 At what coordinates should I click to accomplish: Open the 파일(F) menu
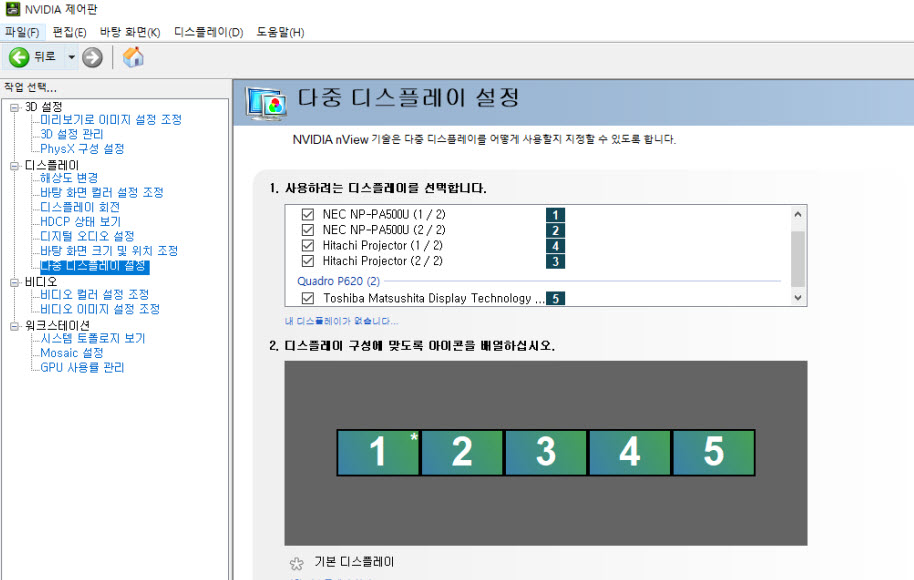pyautogui.click(x=22, y=32)
